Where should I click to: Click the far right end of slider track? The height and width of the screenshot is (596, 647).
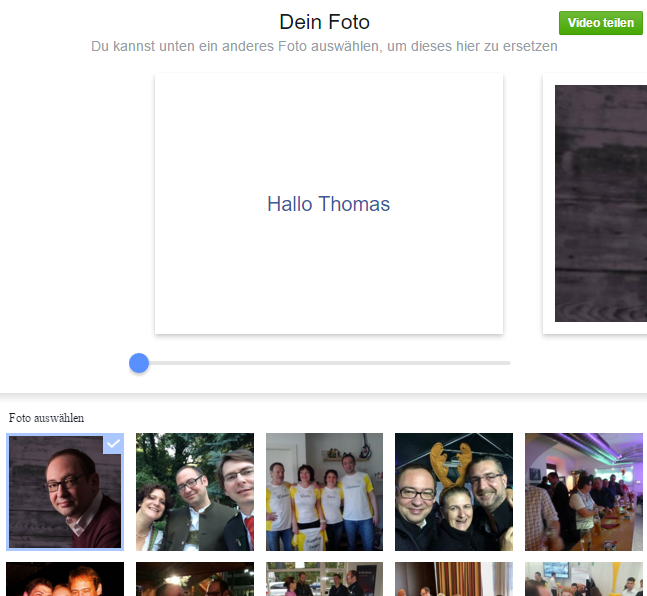(x=507, y=363)
